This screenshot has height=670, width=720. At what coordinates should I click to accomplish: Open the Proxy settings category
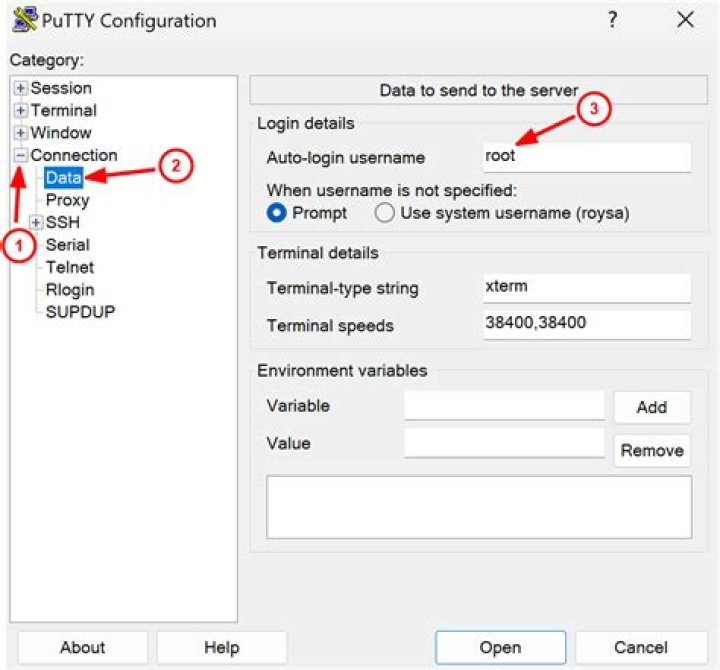[x=68, y=200]
